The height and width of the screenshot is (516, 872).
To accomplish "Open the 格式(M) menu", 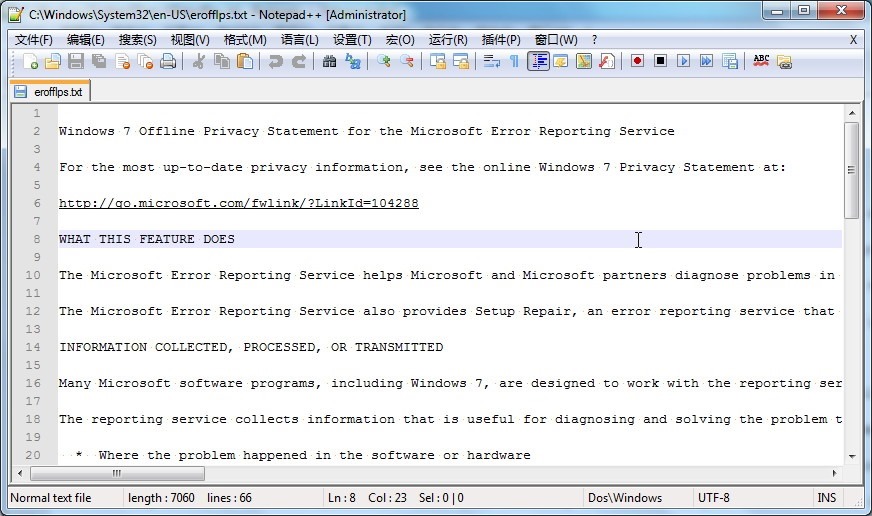I will pos(245,40).
